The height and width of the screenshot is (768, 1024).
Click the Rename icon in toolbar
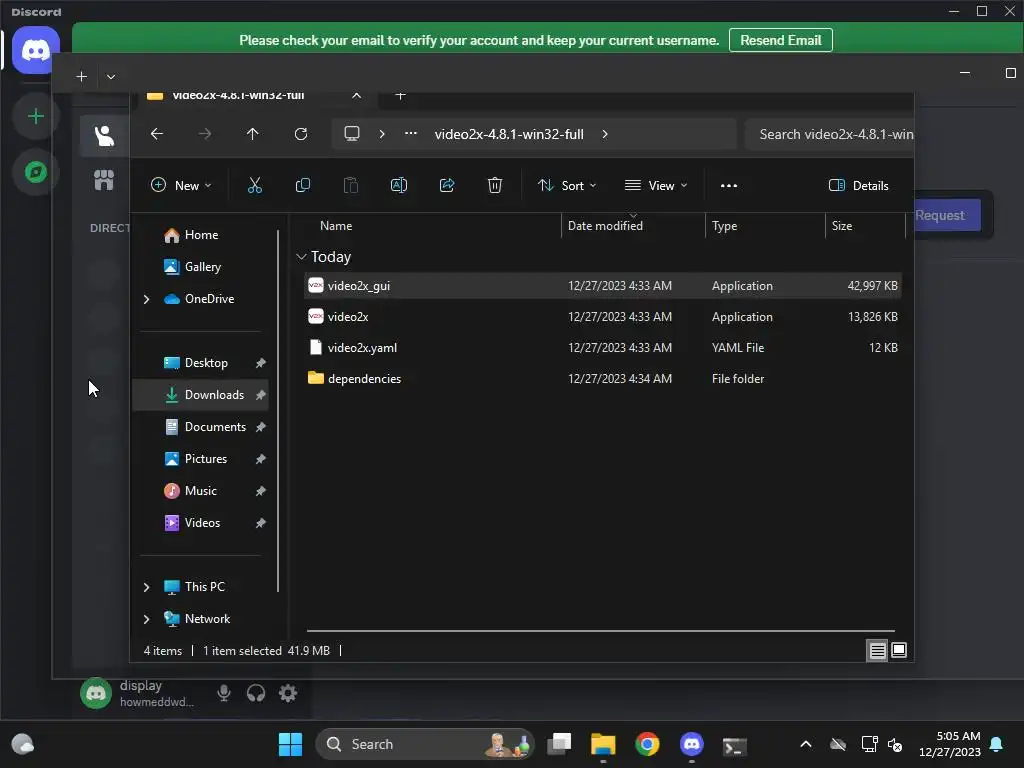pyautogui.click(x=398, y=185)
